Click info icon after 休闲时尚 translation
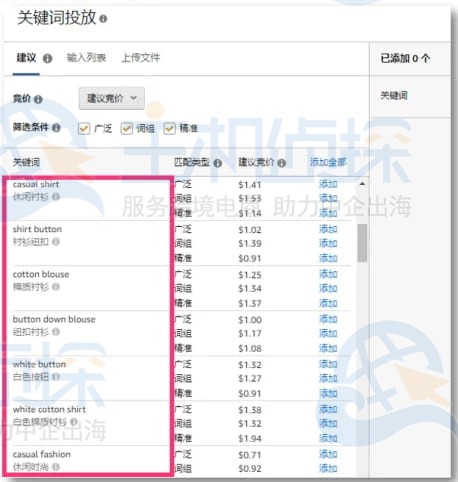The image size is (458, 482). point(56,467)
